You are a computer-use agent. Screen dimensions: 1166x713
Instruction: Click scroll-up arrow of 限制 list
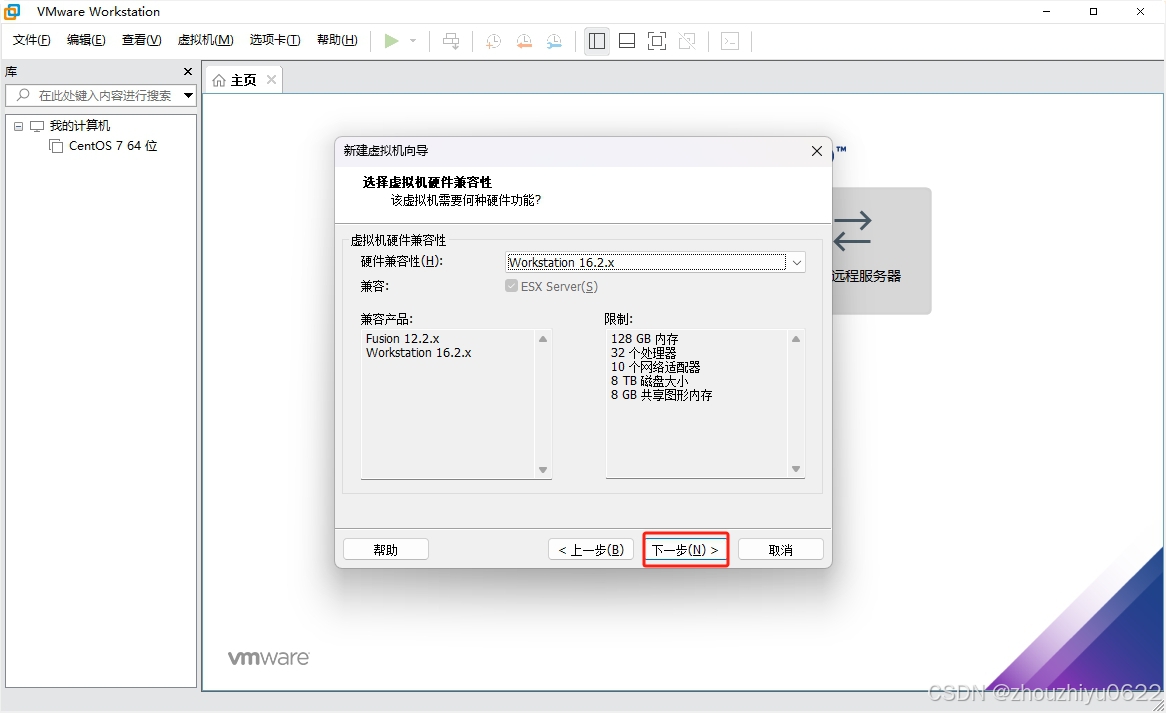(796, 339)
